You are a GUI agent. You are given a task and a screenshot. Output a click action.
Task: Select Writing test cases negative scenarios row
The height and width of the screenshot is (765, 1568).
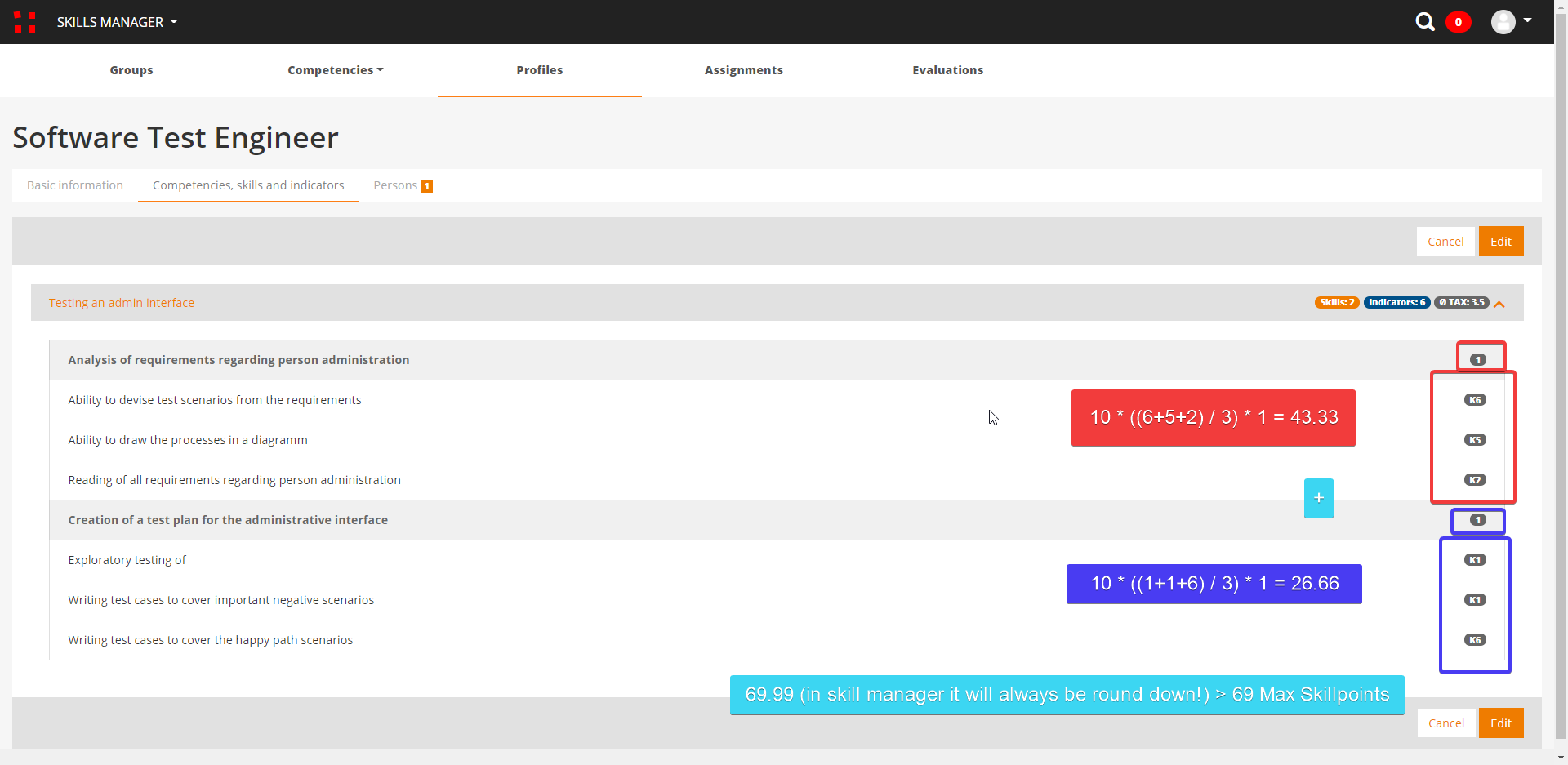(777, 600)
